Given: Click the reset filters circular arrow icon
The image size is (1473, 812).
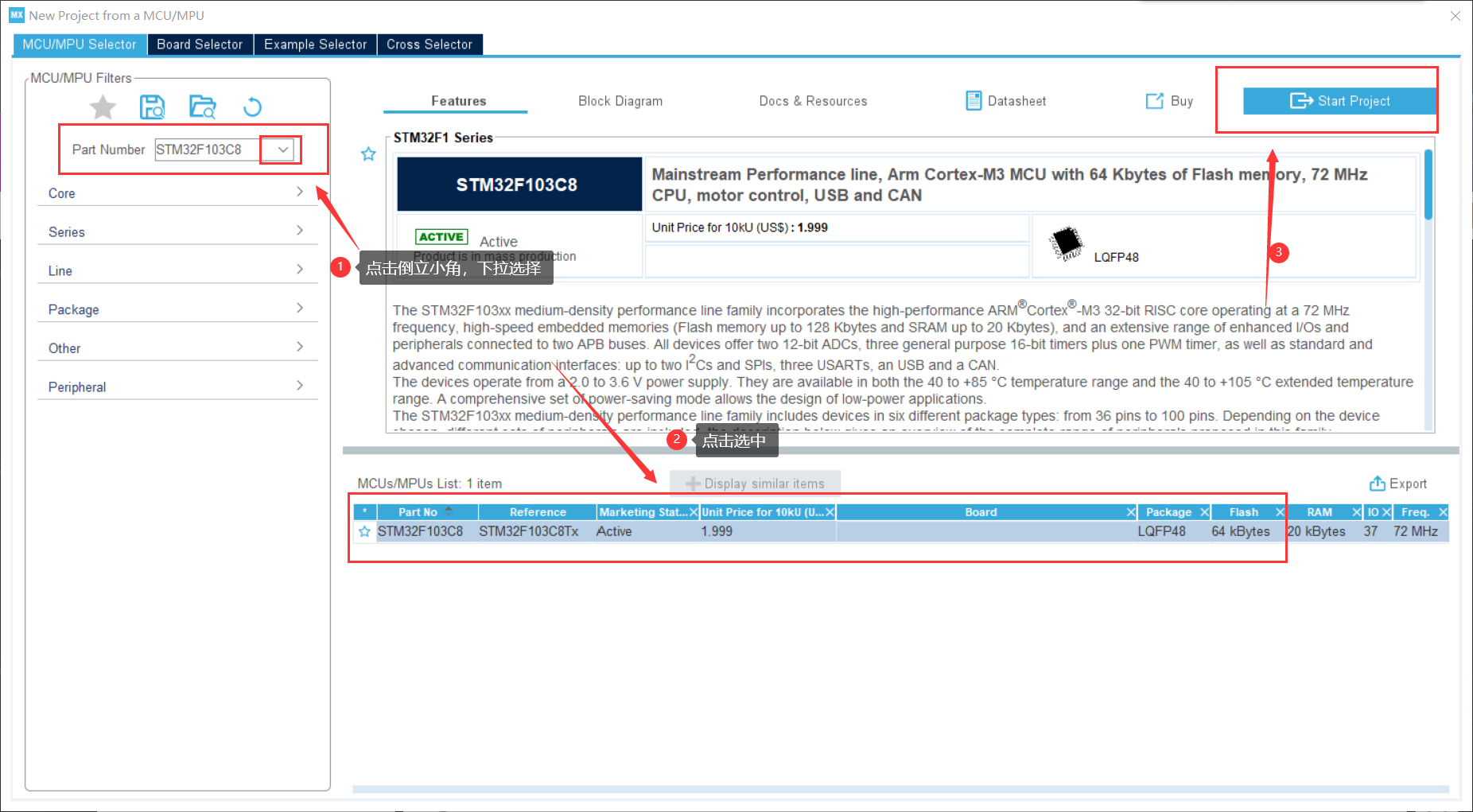Looking at the screenshot, I should coord(252,107).
